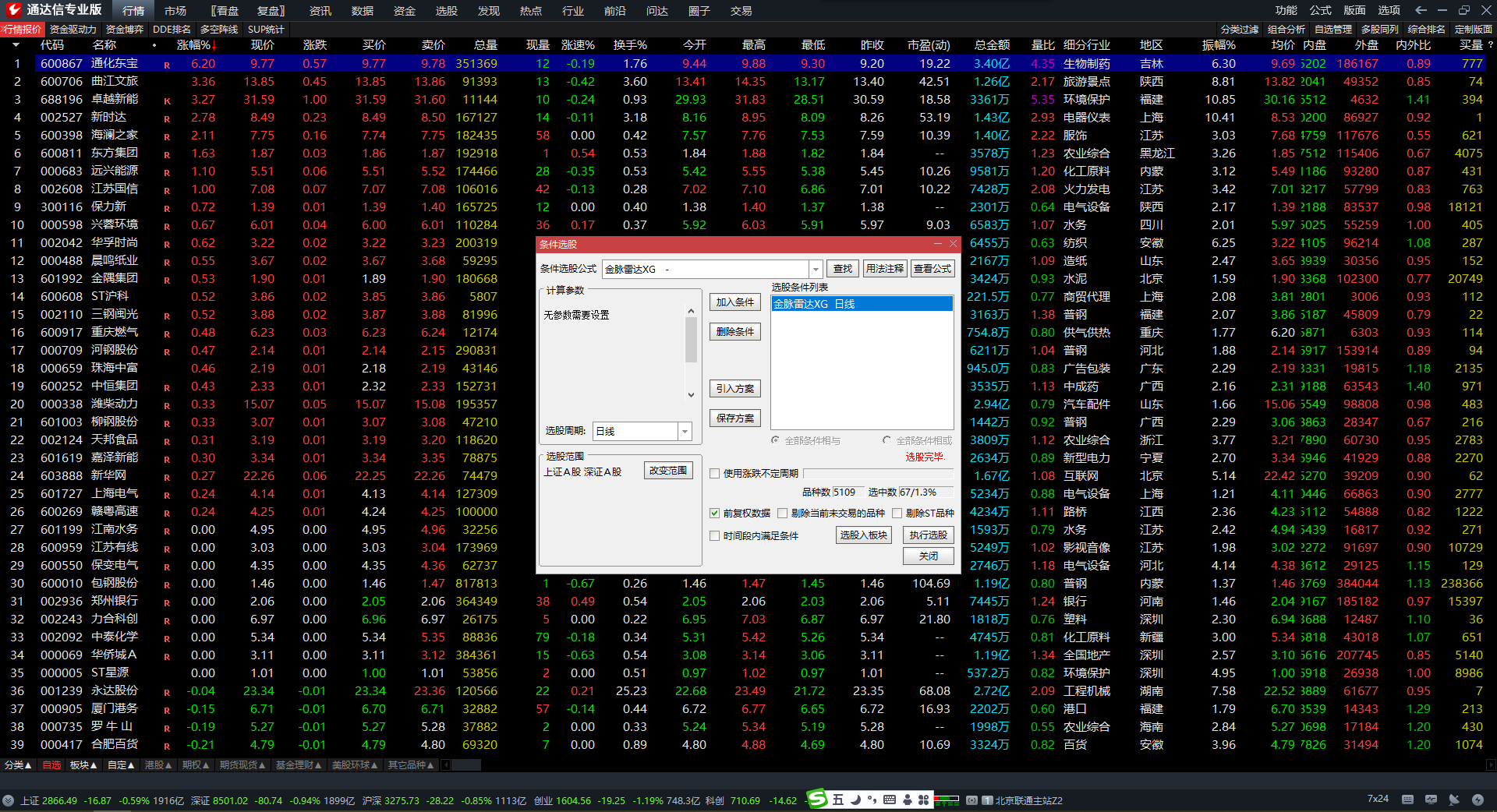This screenshot has height=812, width=1497.
Task: Open the 选股周期 日线 dropdown
Action: pyautogui.click(x=685, y=432)
